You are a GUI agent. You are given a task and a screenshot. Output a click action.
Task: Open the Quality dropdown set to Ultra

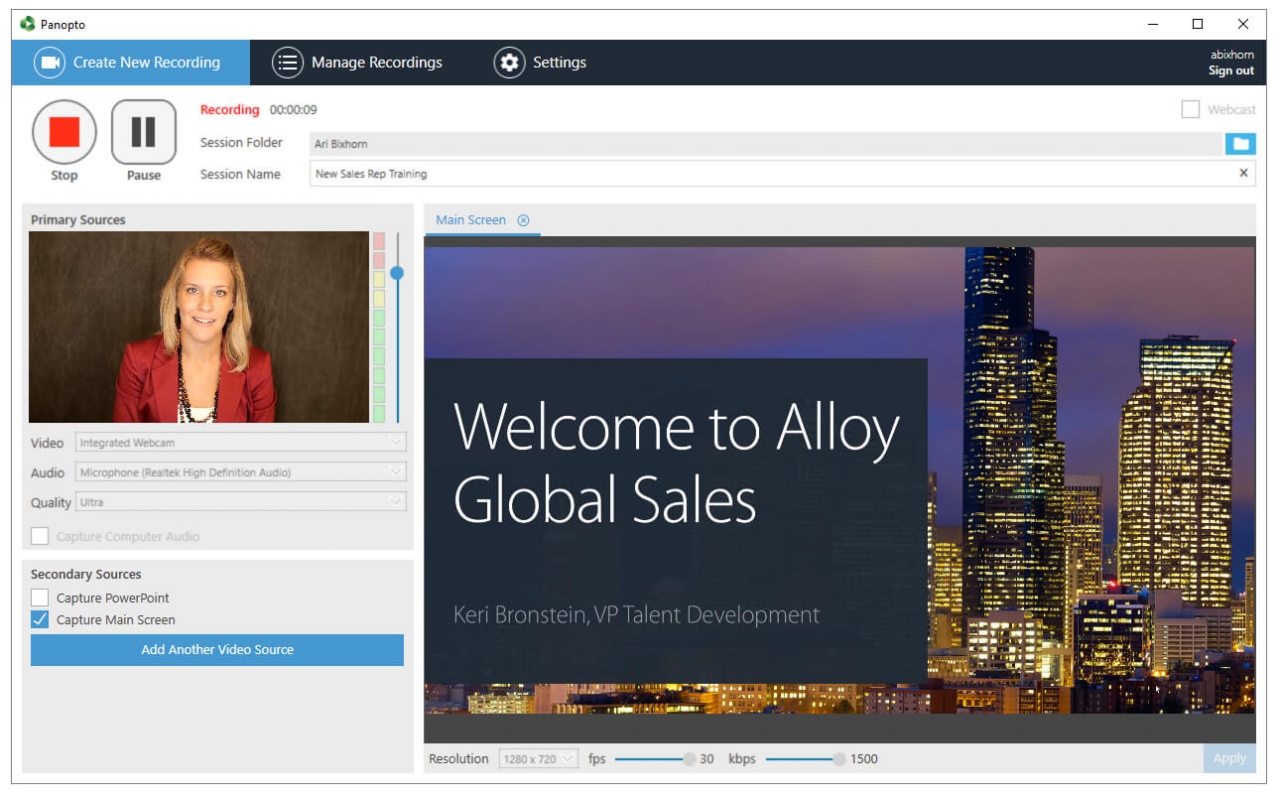(x=241, y=502)
